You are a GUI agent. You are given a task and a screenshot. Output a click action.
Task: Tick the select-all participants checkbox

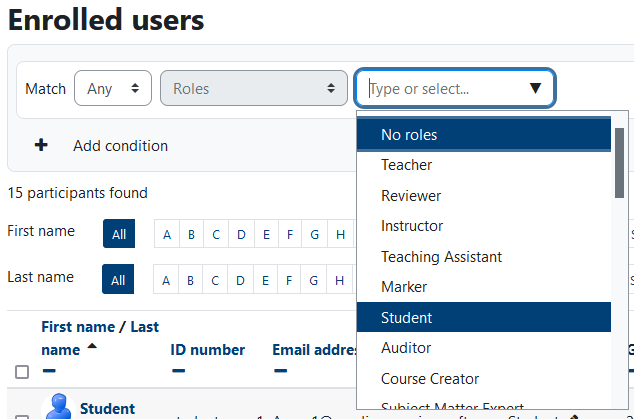click(x=22, y=372)
